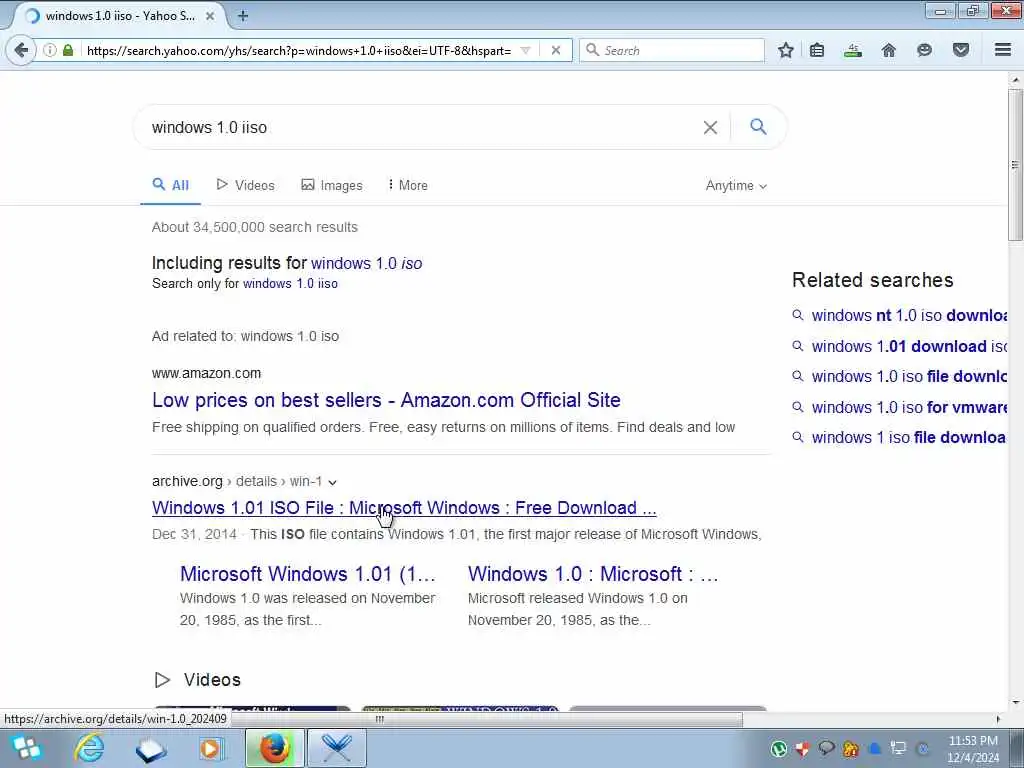Open related search 'windows 1.01 download iso'
The height and width of the screenshot is (768, 1024).
coord(908,346)
